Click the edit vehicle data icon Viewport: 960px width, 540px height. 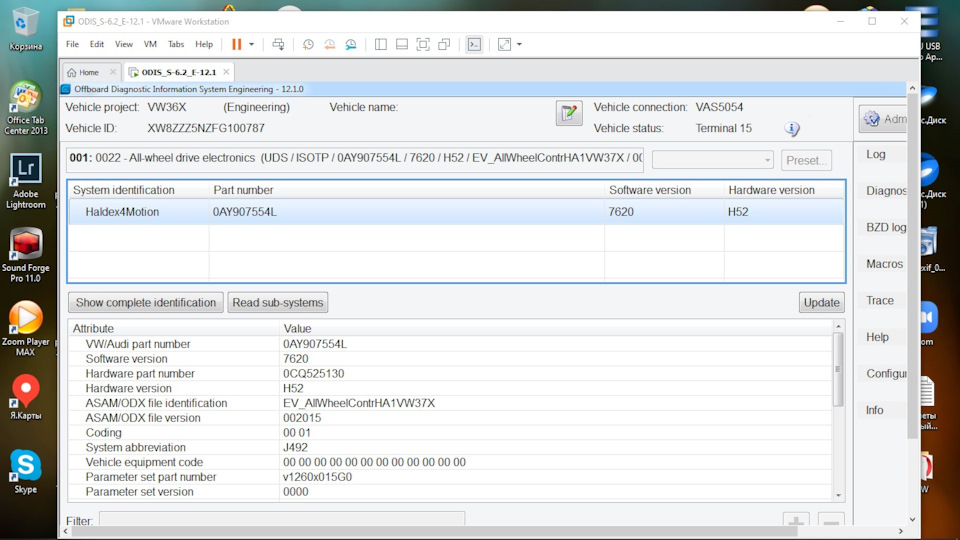(569, 113)
